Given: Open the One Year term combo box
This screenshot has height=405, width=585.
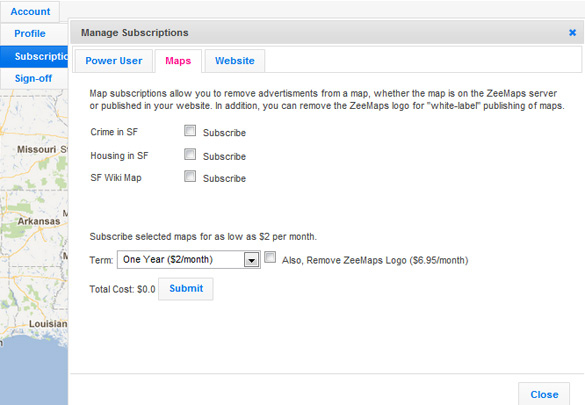Looking at the screenshot, I should tap(189, 260).
